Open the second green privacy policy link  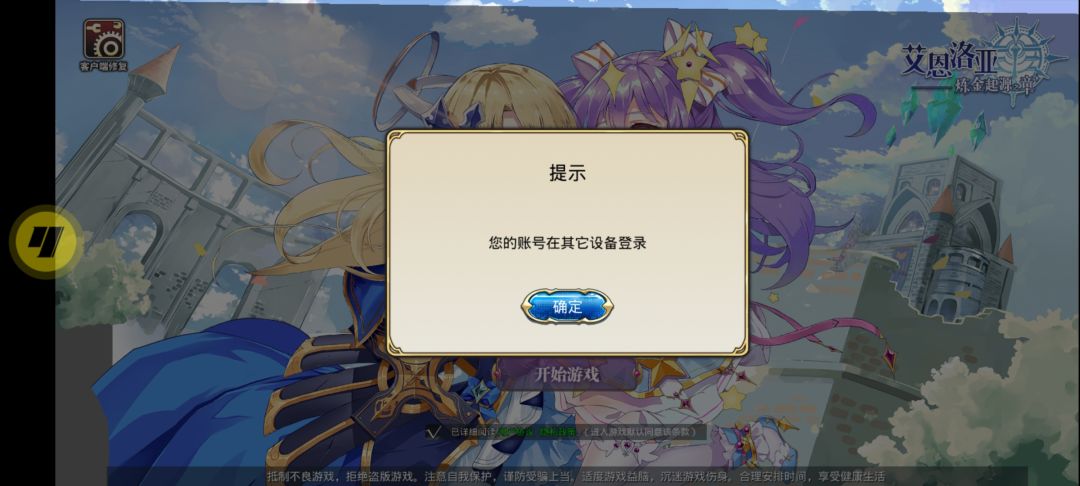[558, 432]
